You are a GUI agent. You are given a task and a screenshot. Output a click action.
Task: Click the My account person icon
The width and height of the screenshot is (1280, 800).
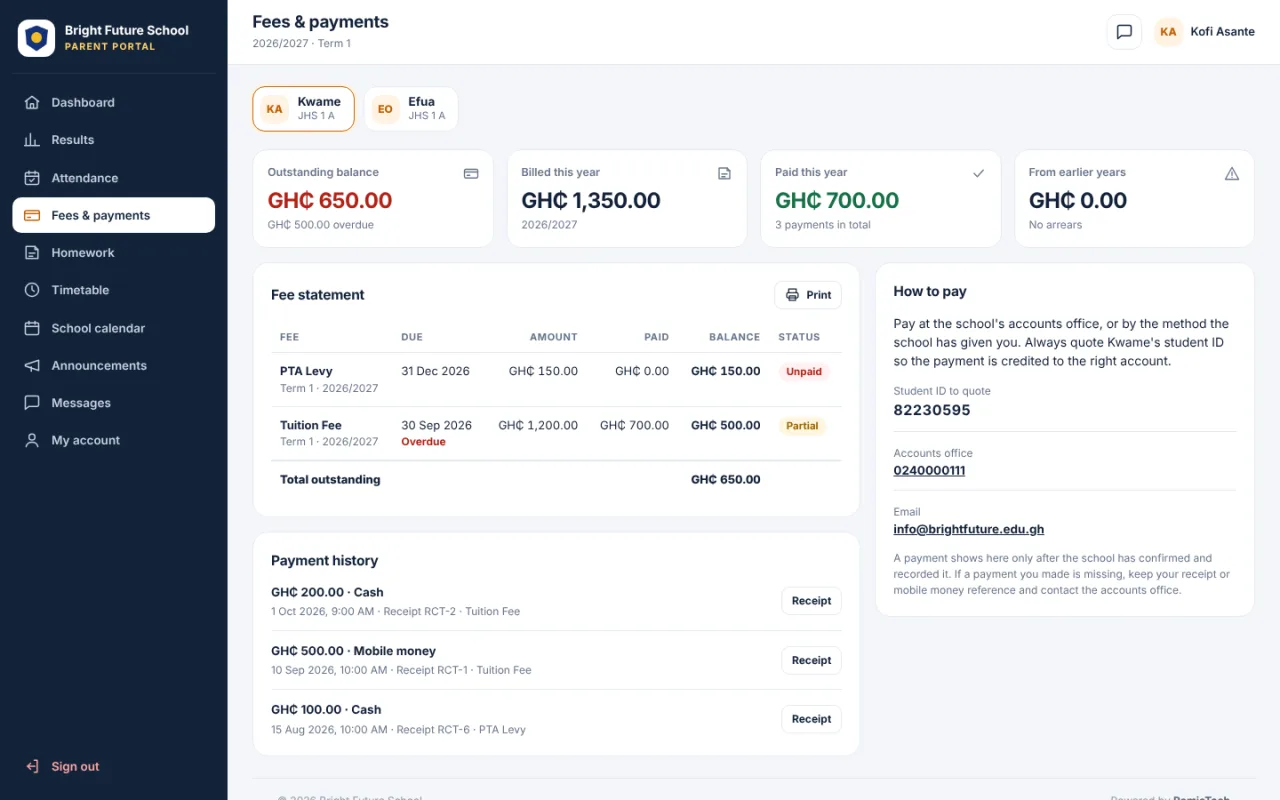click(x=32, y=440)
